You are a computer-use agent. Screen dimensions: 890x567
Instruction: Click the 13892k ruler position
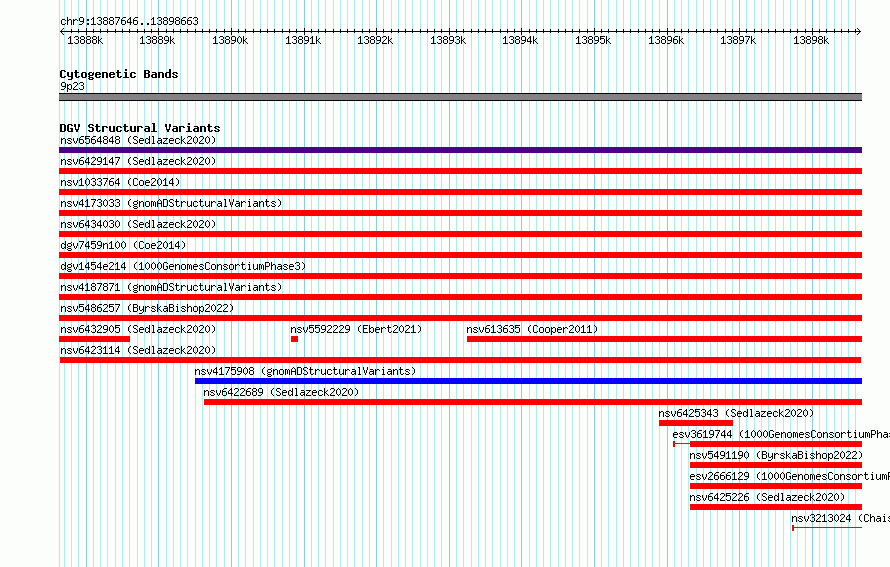pyautogui.click(x=375, y=40)
